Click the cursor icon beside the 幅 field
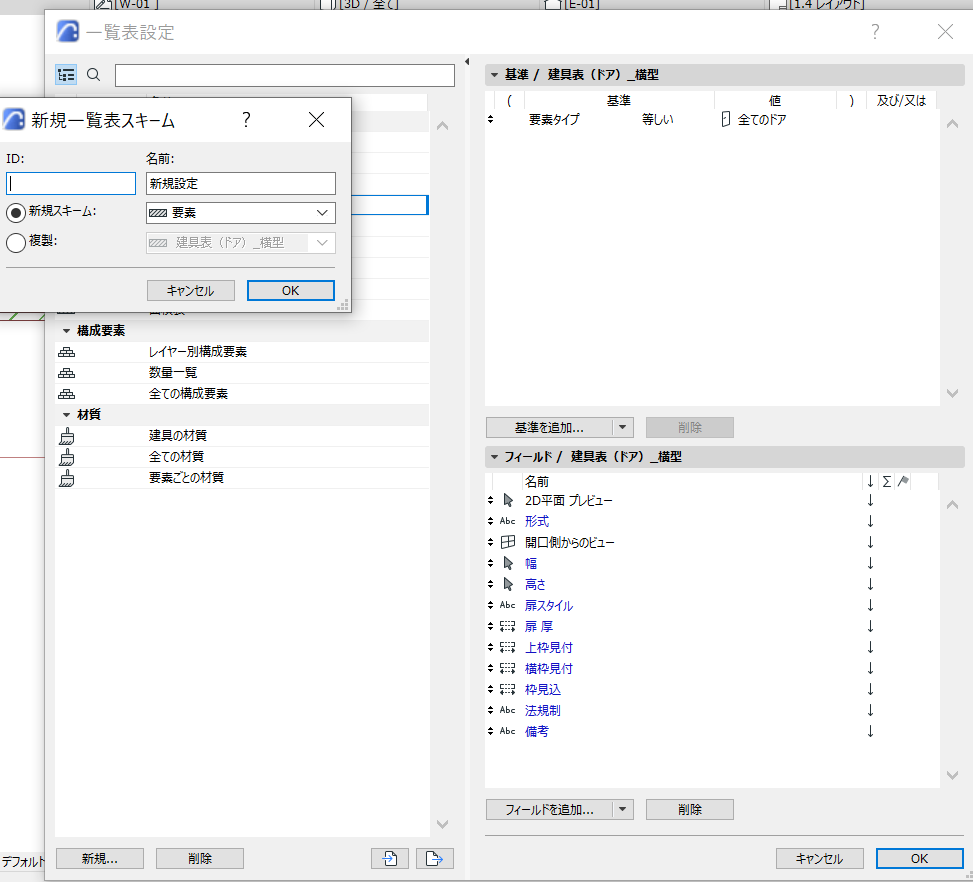 (x=508, y=564)
